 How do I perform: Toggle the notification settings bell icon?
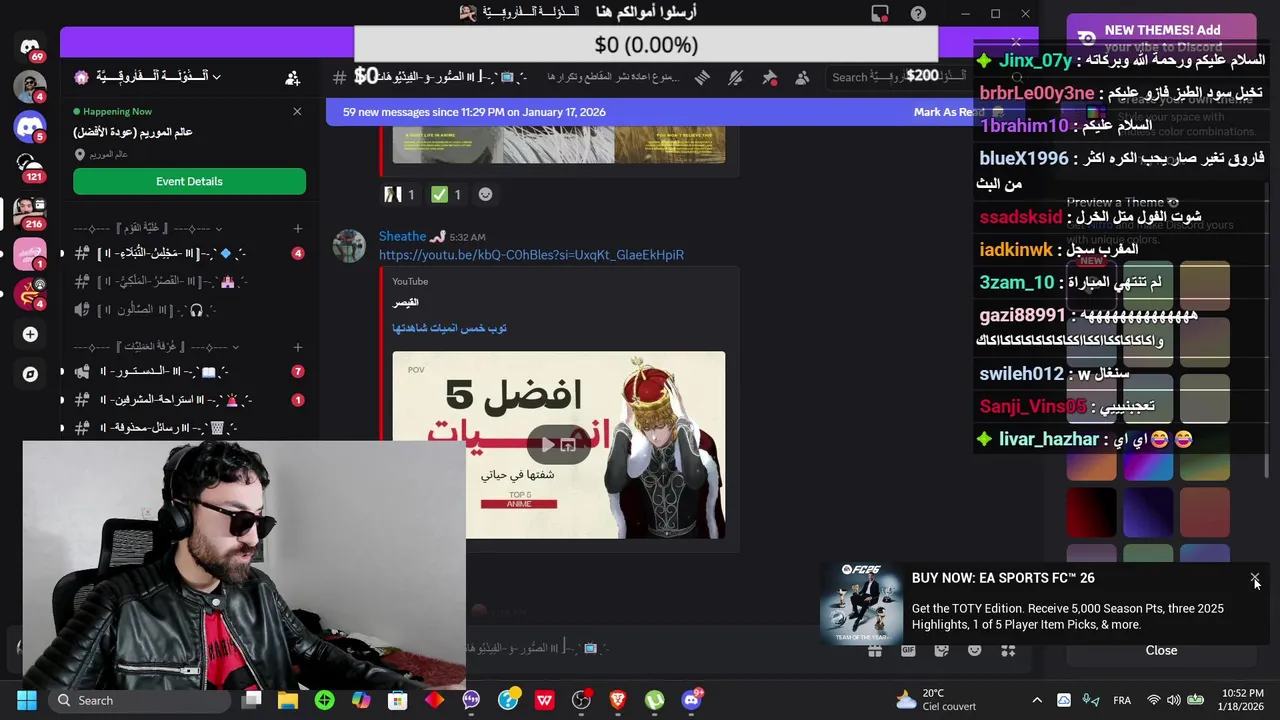(x=736, y=77)
